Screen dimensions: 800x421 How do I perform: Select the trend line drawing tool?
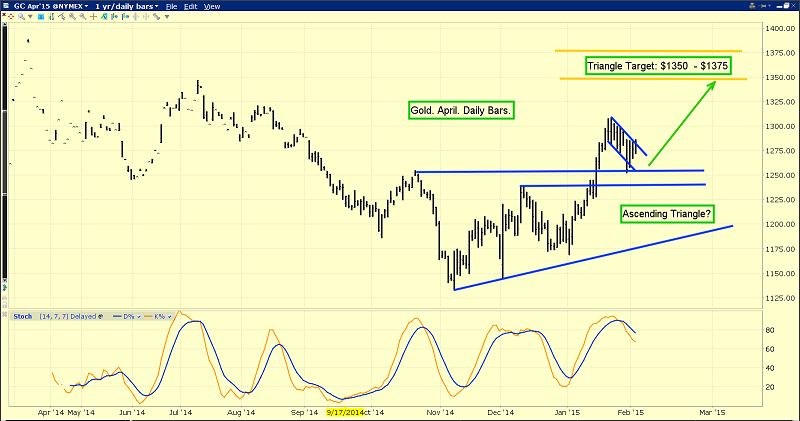coord(62,17)
